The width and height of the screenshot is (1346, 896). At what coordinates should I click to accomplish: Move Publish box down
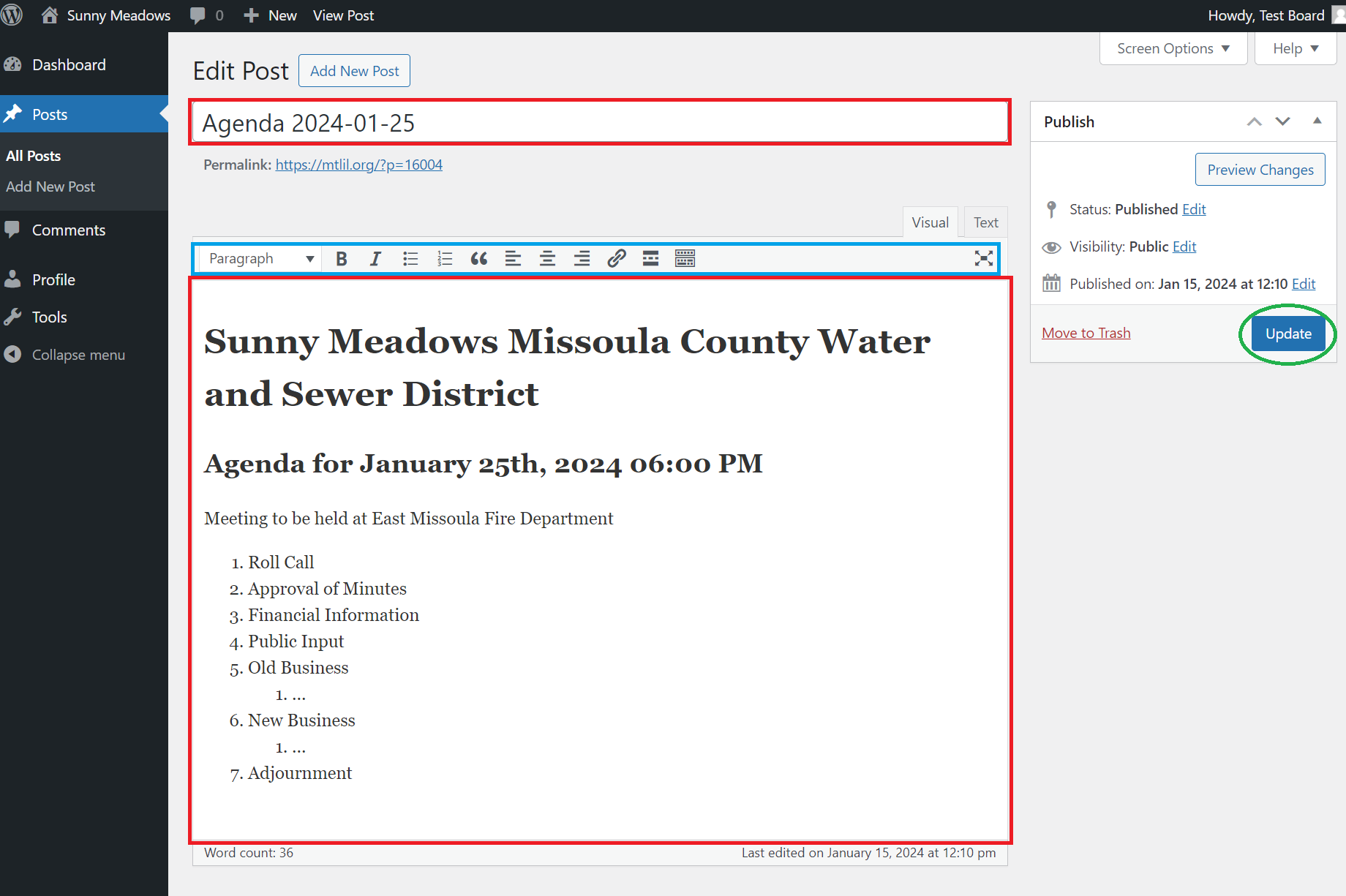pyautogui.click(x=1283, y=121)
